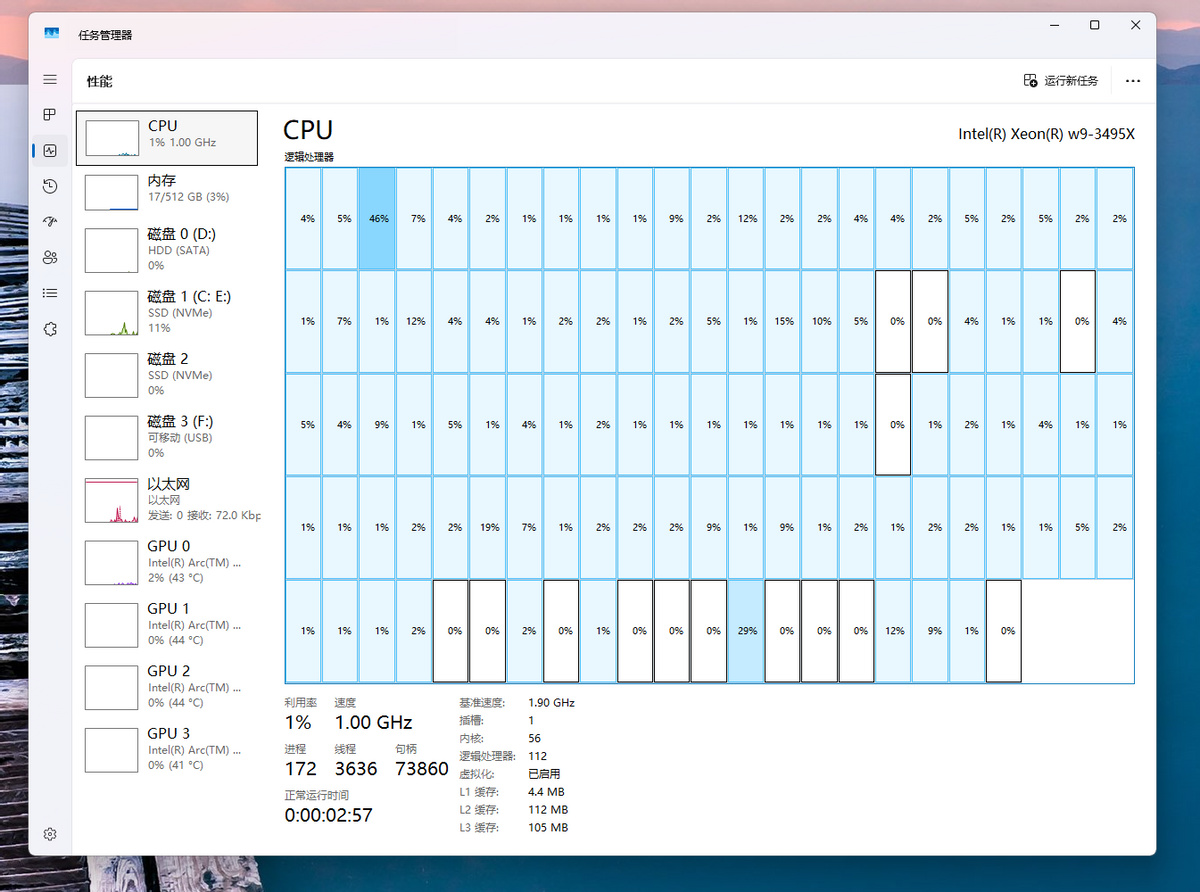This screenshot has height=892, width=1200.
Task: Open the three-dot more options menu
Action: click(x=1133, y=81)
